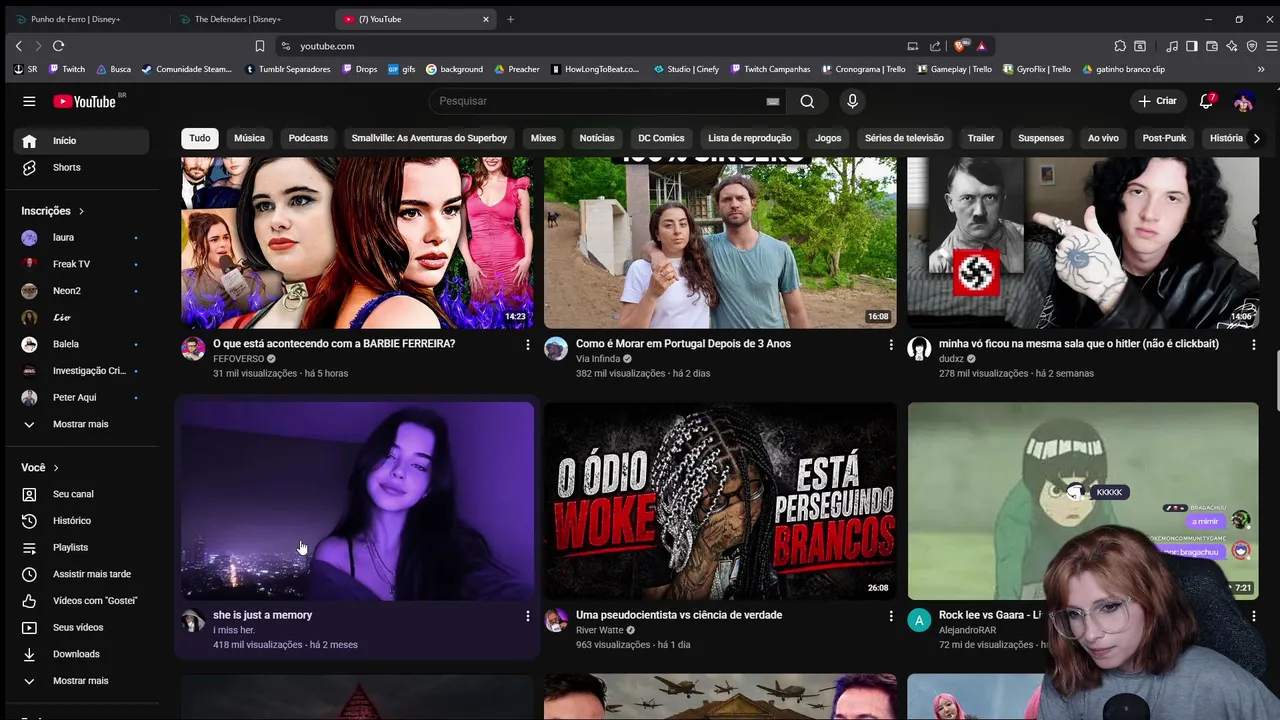Expand Mostrar mais under Inscrições

(81, 424)
